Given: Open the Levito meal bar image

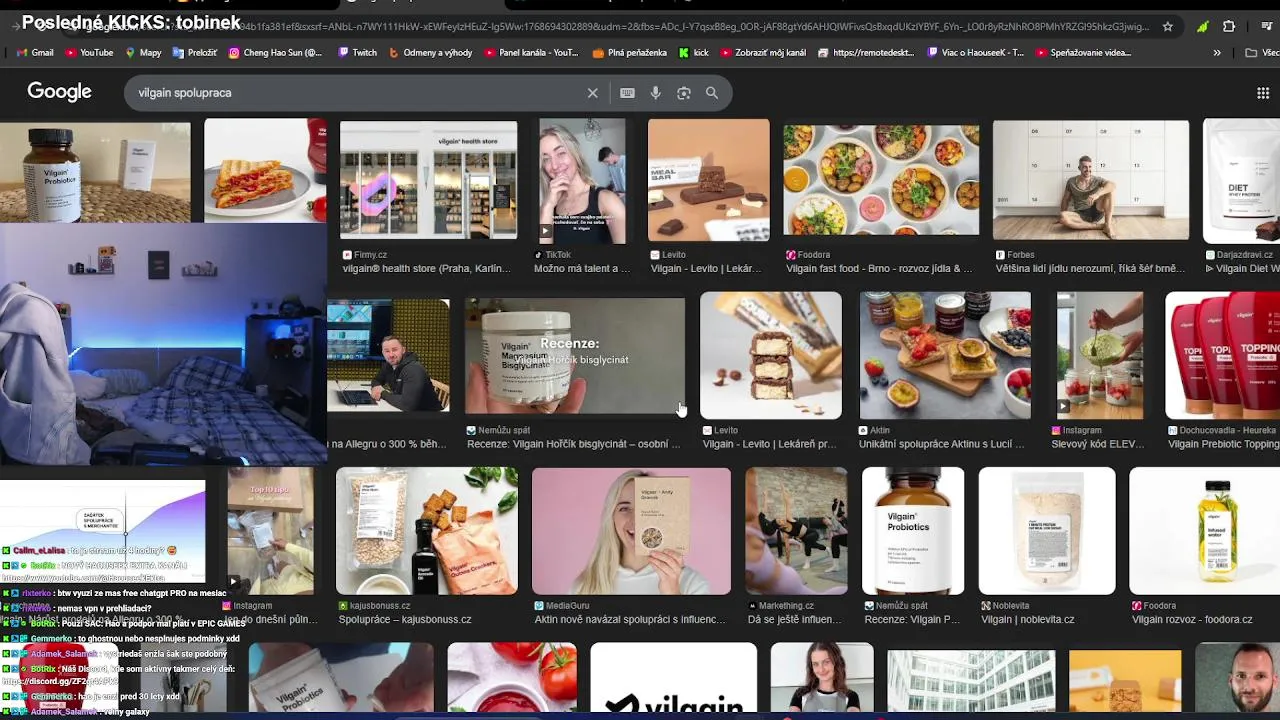Looking at the screenshot, I should point(709,180).
